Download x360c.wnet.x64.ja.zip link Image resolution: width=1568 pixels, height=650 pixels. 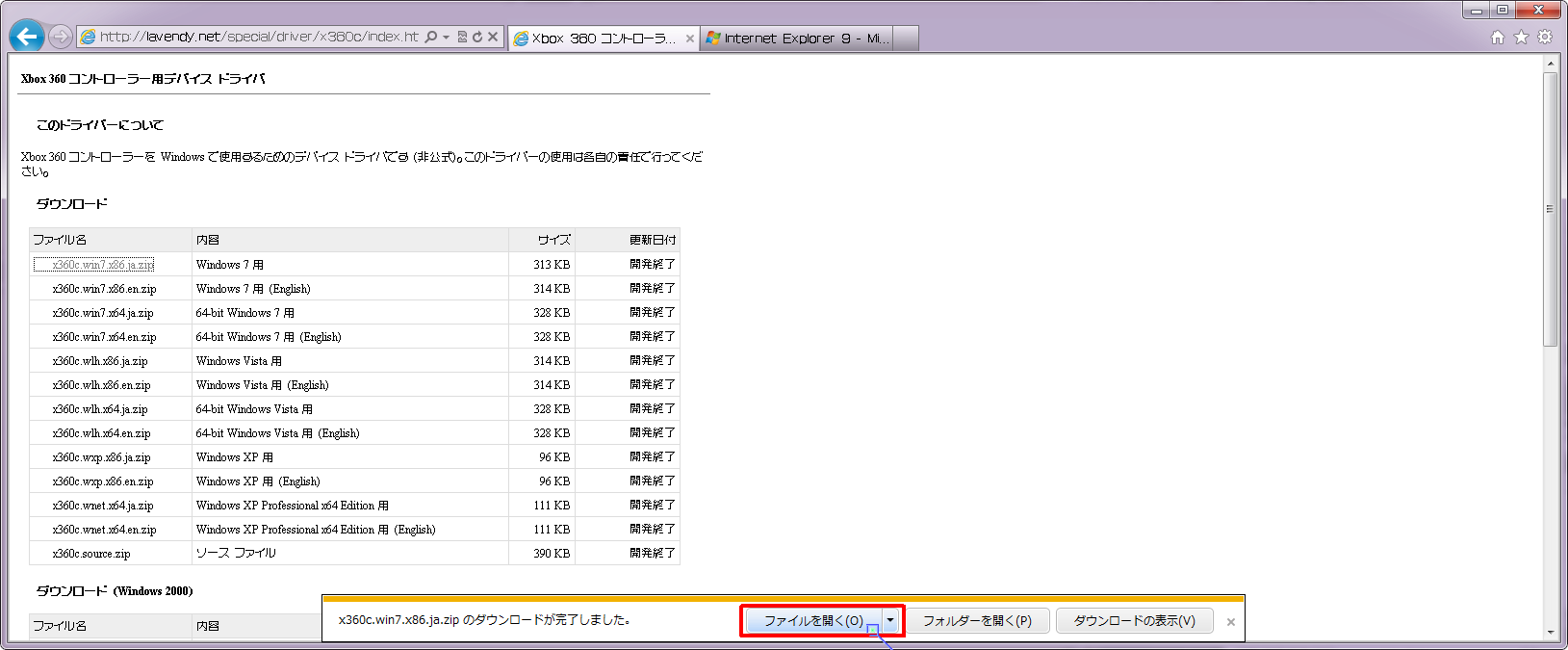103,506
